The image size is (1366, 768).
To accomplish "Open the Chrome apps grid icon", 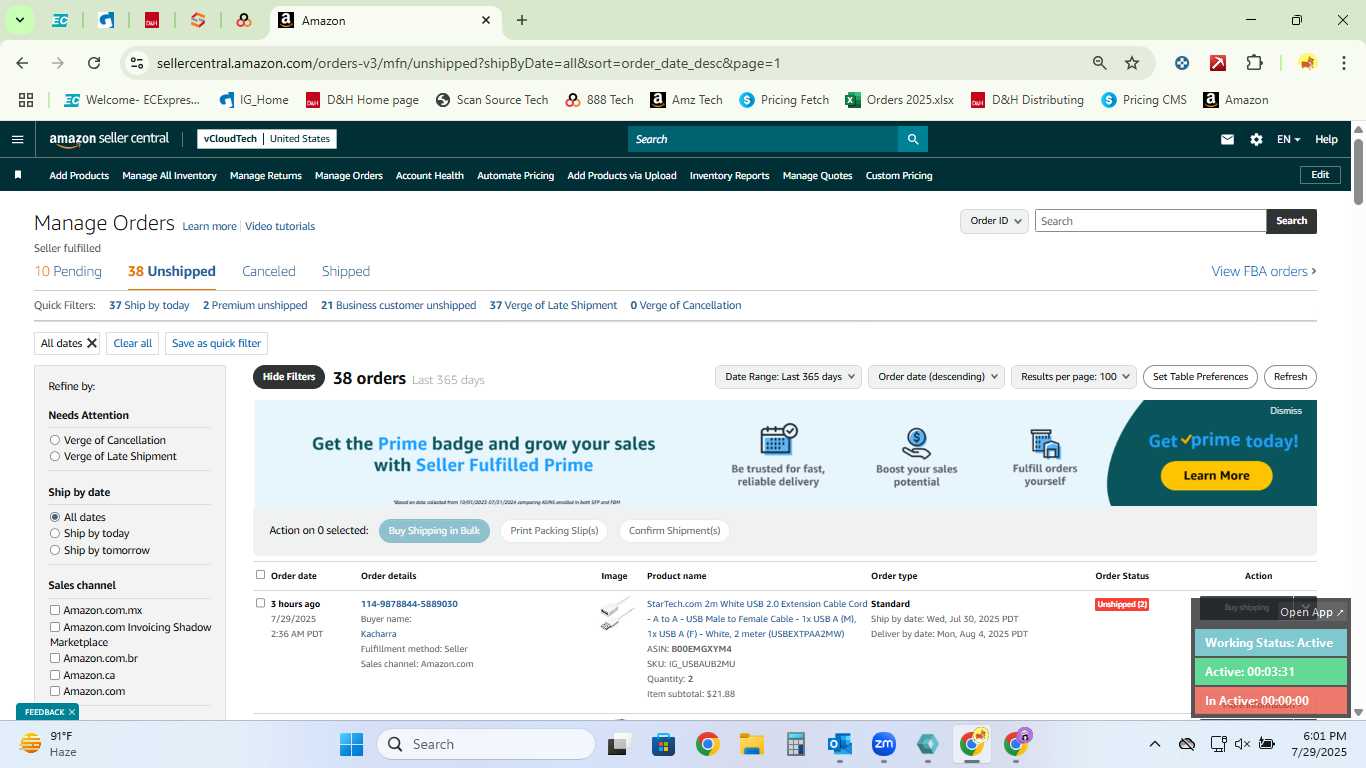I will tap(26, 100).
